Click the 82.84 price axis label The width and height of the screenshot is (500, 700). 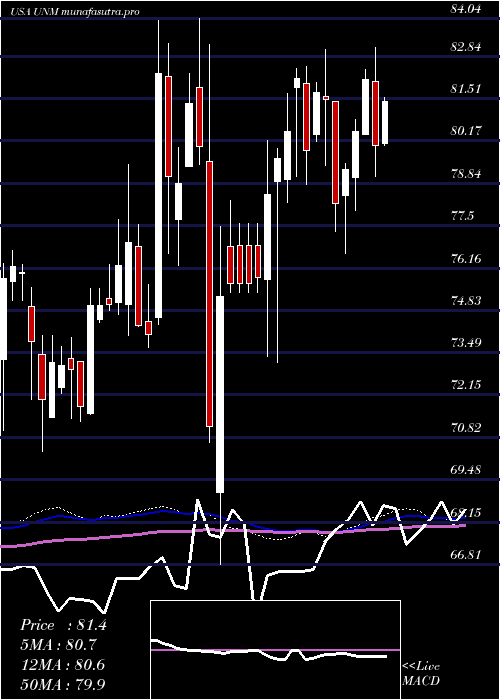(x=467, y=47)
